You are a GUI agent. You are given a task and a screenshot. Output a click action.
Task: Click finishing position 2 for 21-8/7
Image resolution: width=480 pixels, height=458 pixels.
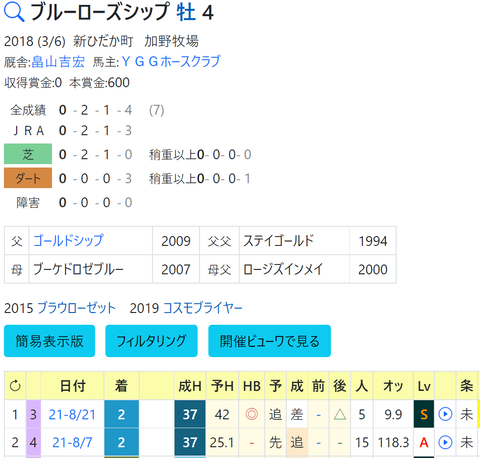121,442
